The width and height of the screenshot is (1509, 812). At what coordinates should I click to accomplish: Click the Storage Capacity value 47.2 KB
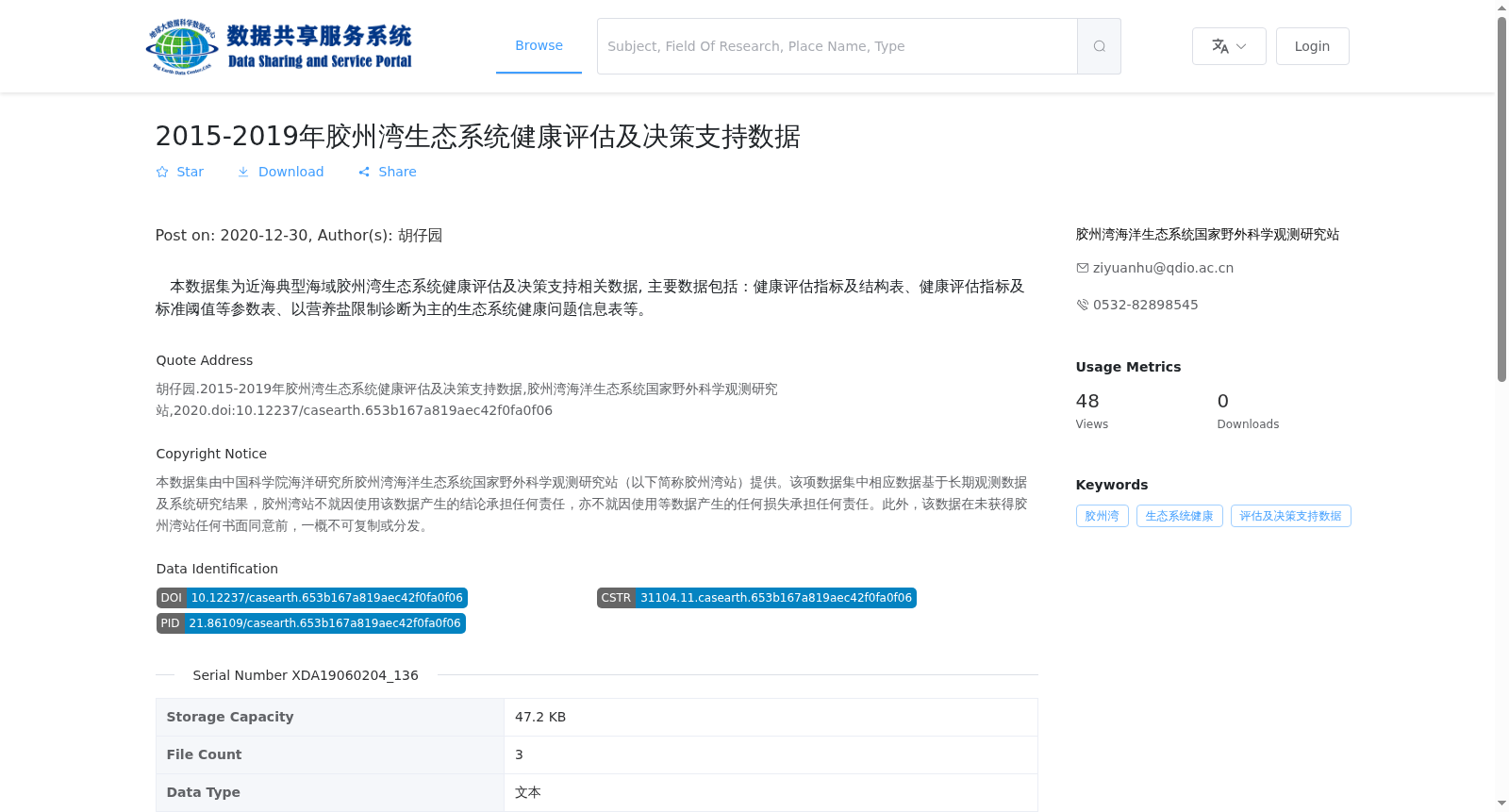(x=540, y=717)
